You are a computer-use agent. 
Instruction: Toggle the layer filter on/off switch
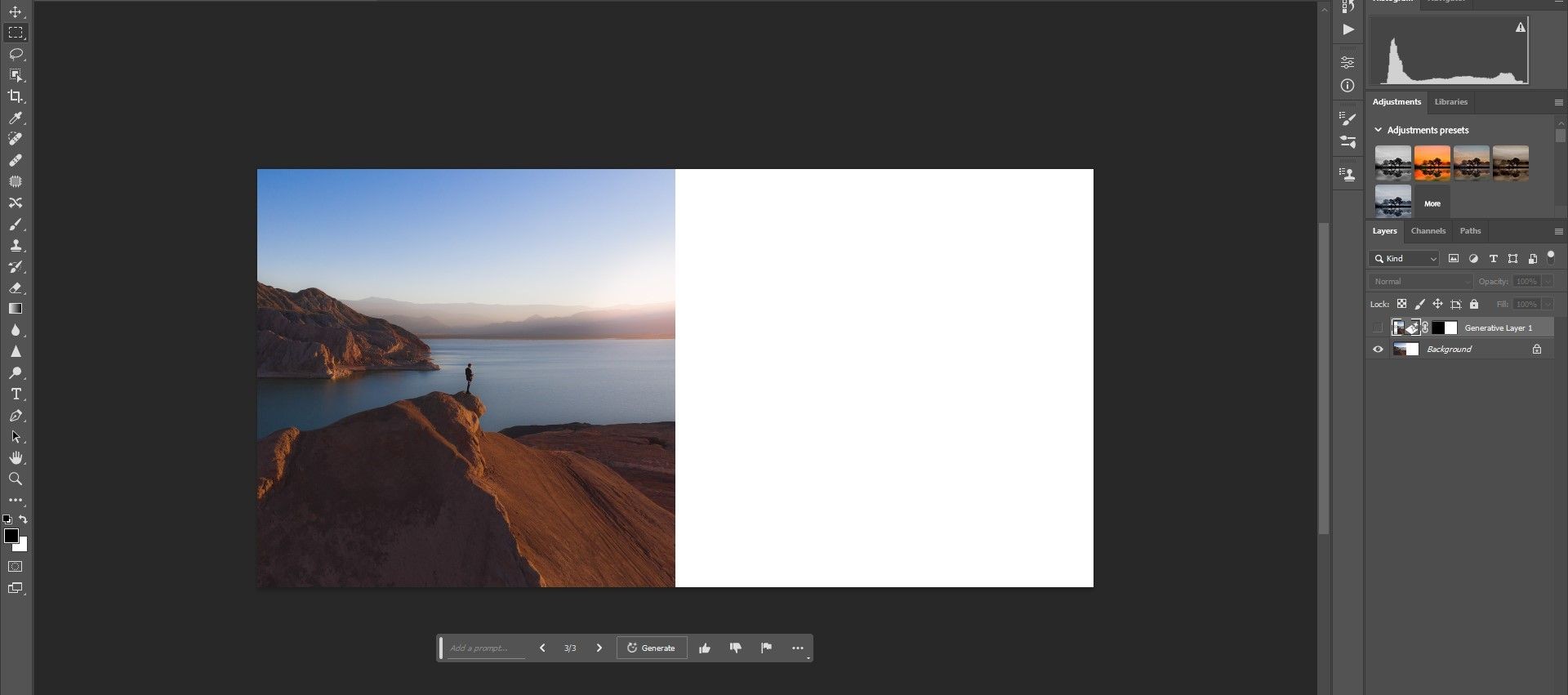point(1550,257)
